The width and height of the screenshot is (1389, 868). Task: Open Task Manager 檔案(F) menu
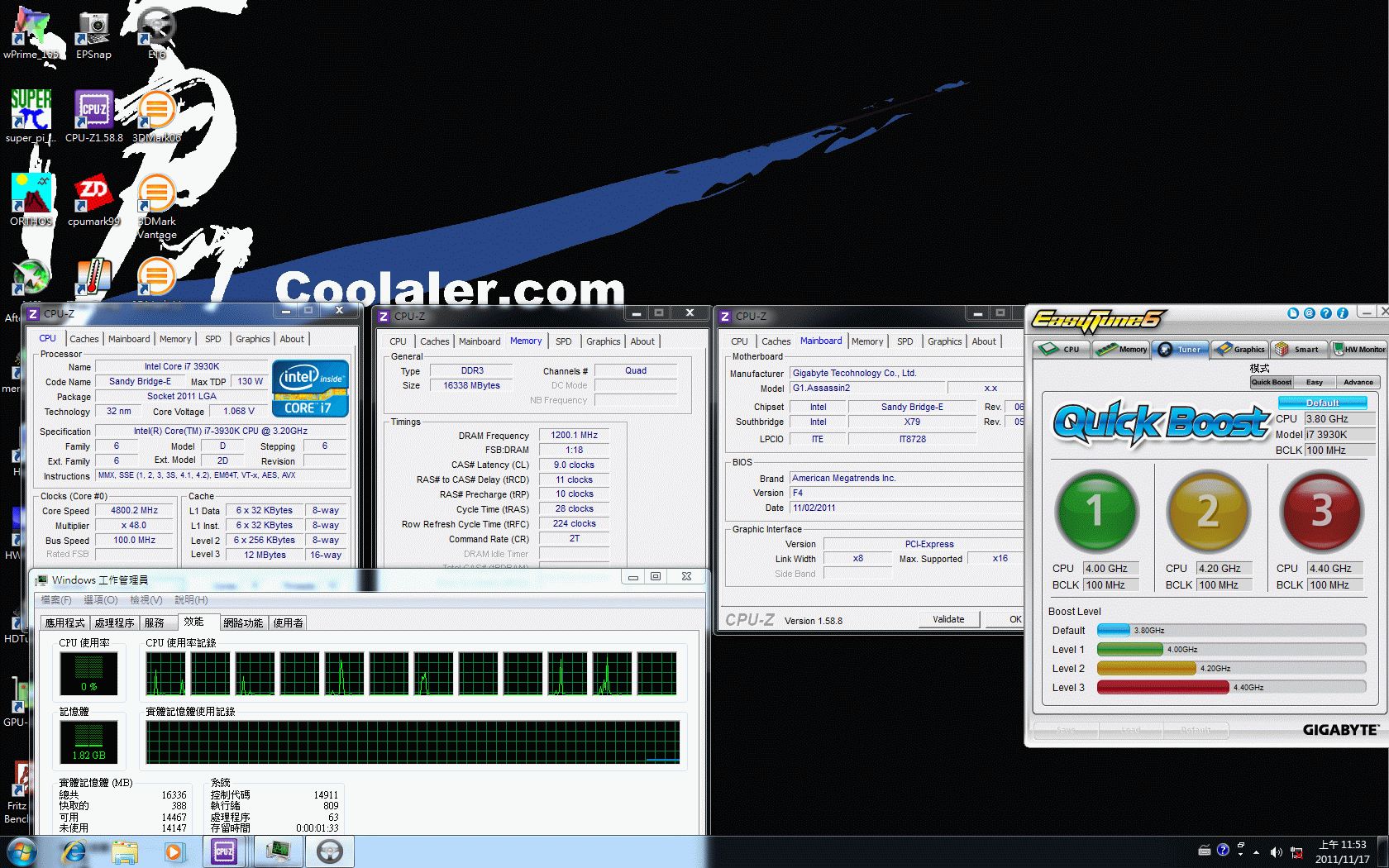point(56,600)
